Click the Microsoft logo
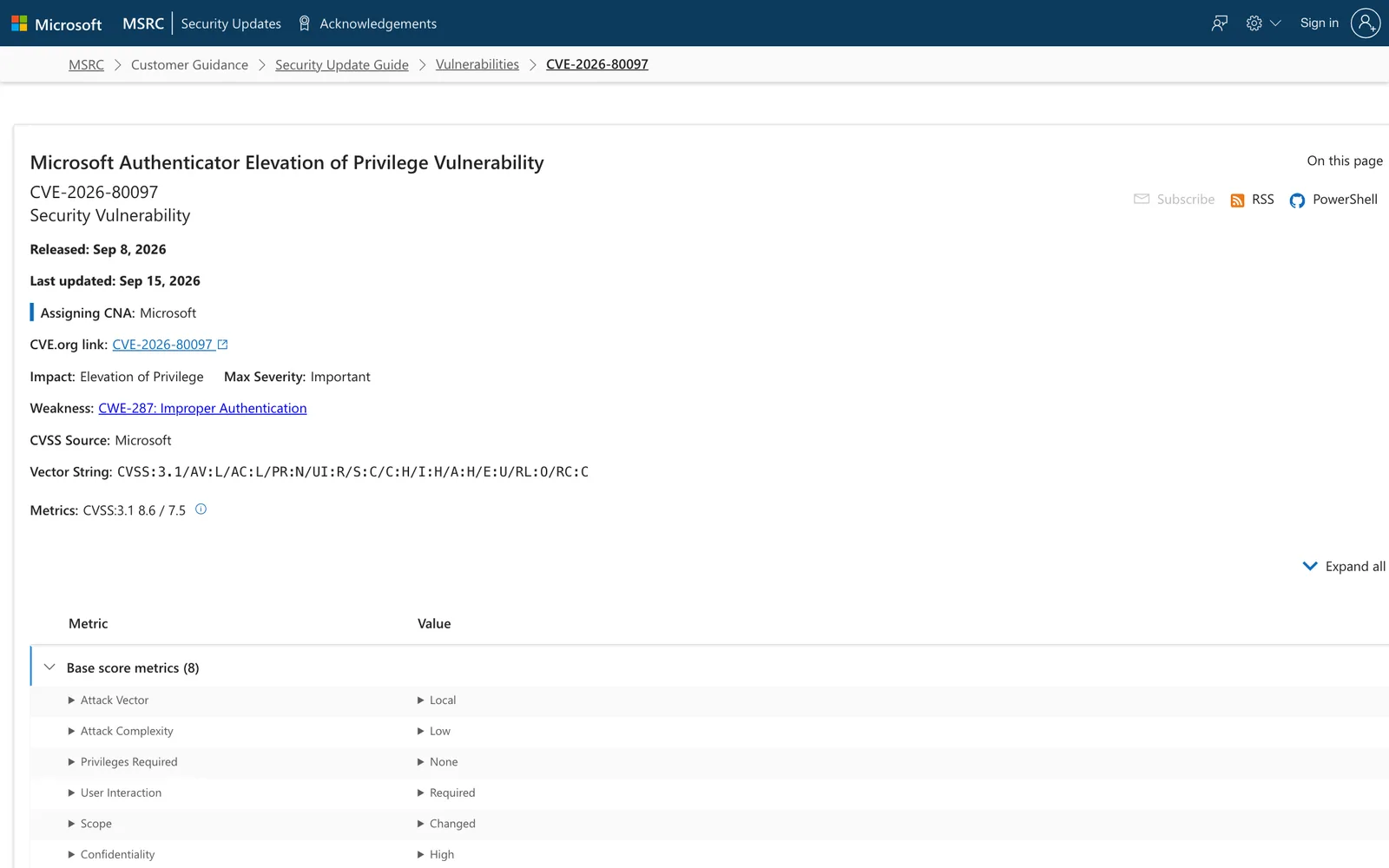The image size is (1389, 868). click(56, 23)
